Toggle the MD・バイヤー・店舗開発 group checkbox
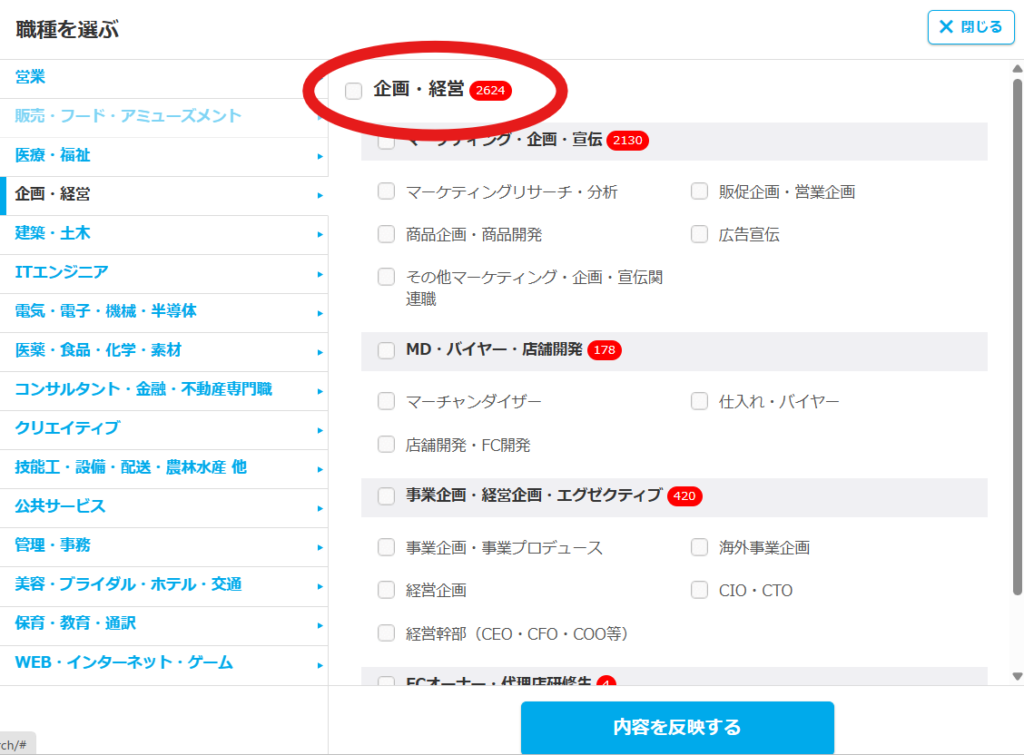The width and height of the screenshot is (1024, 755). [x=386, y=350]
